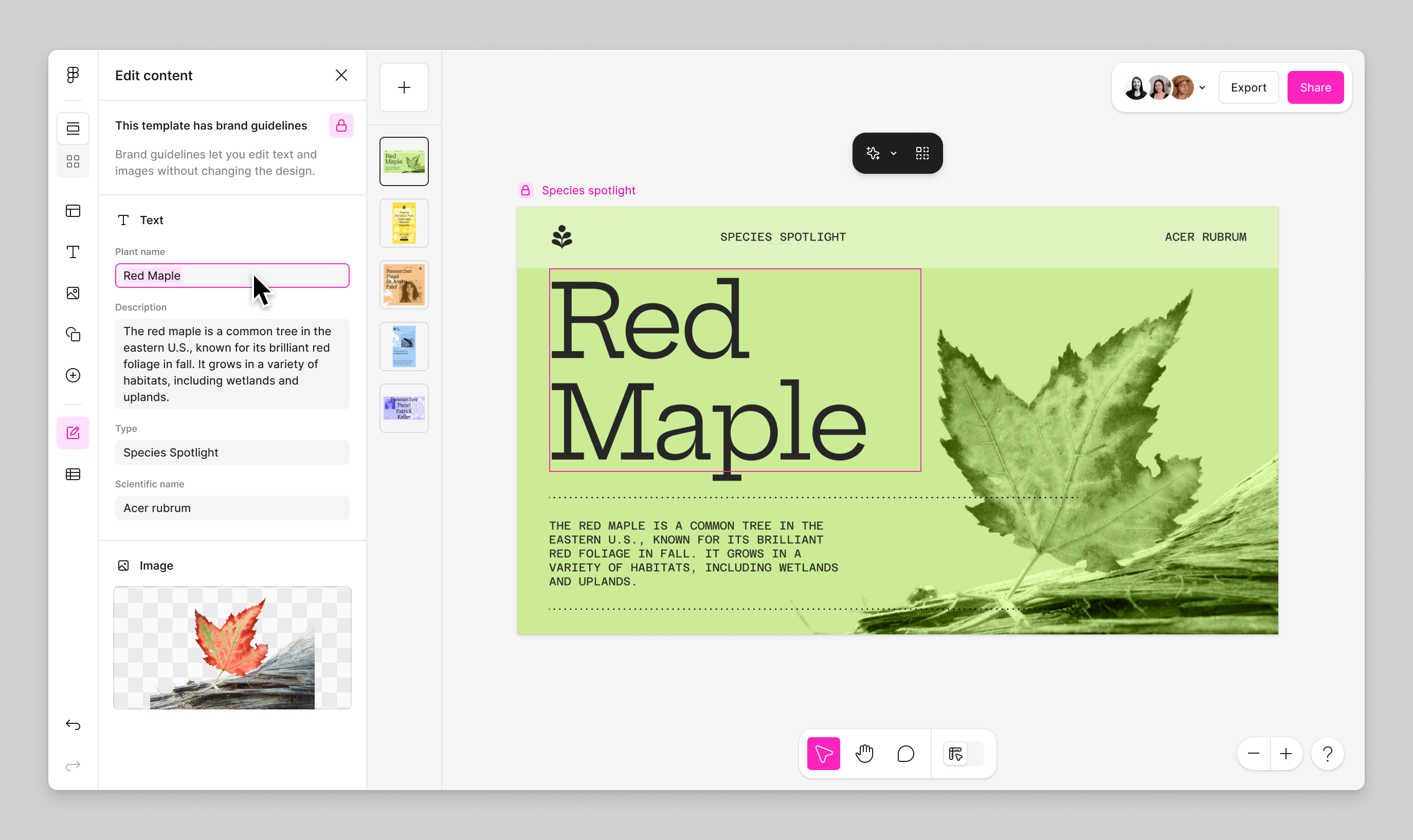Click the Export button

pos(1248,88)
